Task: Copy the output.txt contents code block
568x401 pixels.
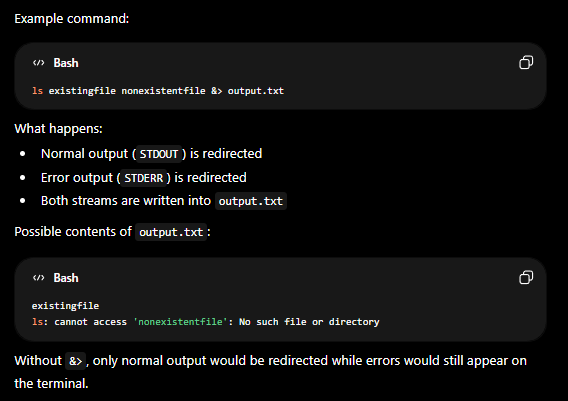Action: [x=526, y=277]
